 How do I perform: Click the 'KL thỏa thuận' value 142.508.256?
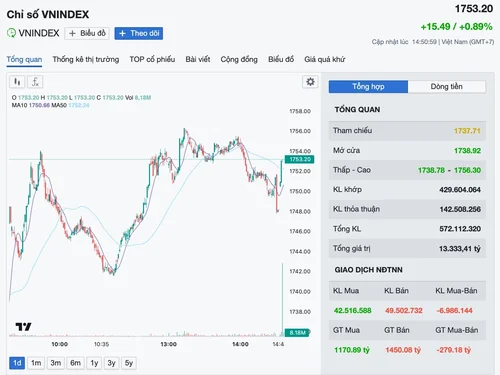pos(460,209)
